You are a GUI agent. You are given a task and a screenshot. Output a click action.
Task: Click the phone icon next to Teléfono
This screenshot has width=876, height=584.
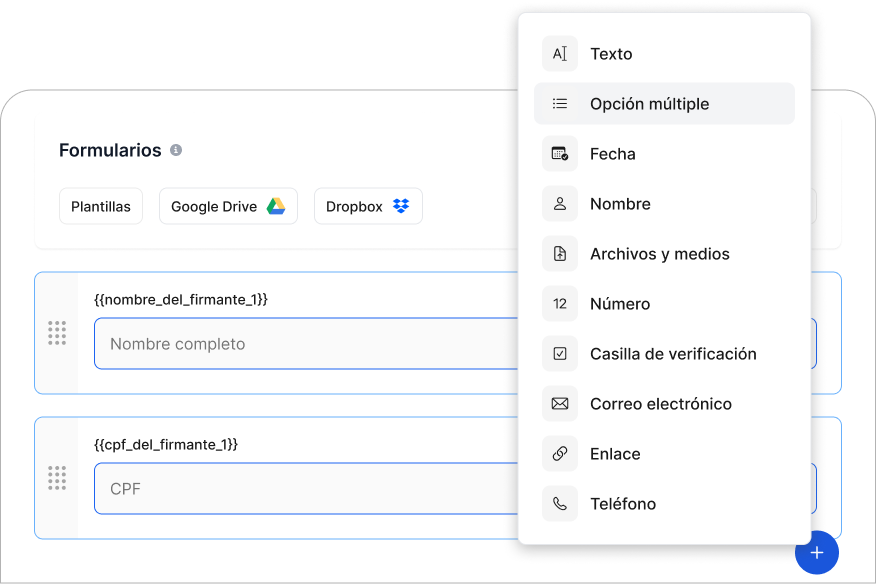pyautogui.click(x=560, y=504)
